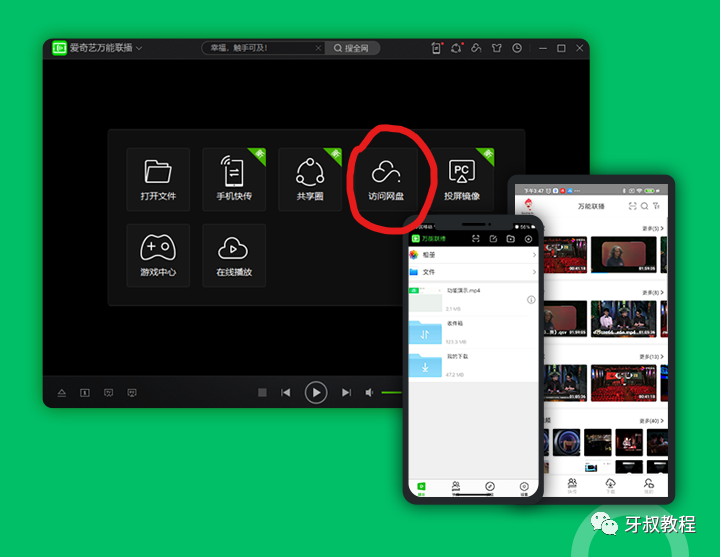
Task: Open the 共享圈 sharing circle tile
Action: (x=310, y=180)
